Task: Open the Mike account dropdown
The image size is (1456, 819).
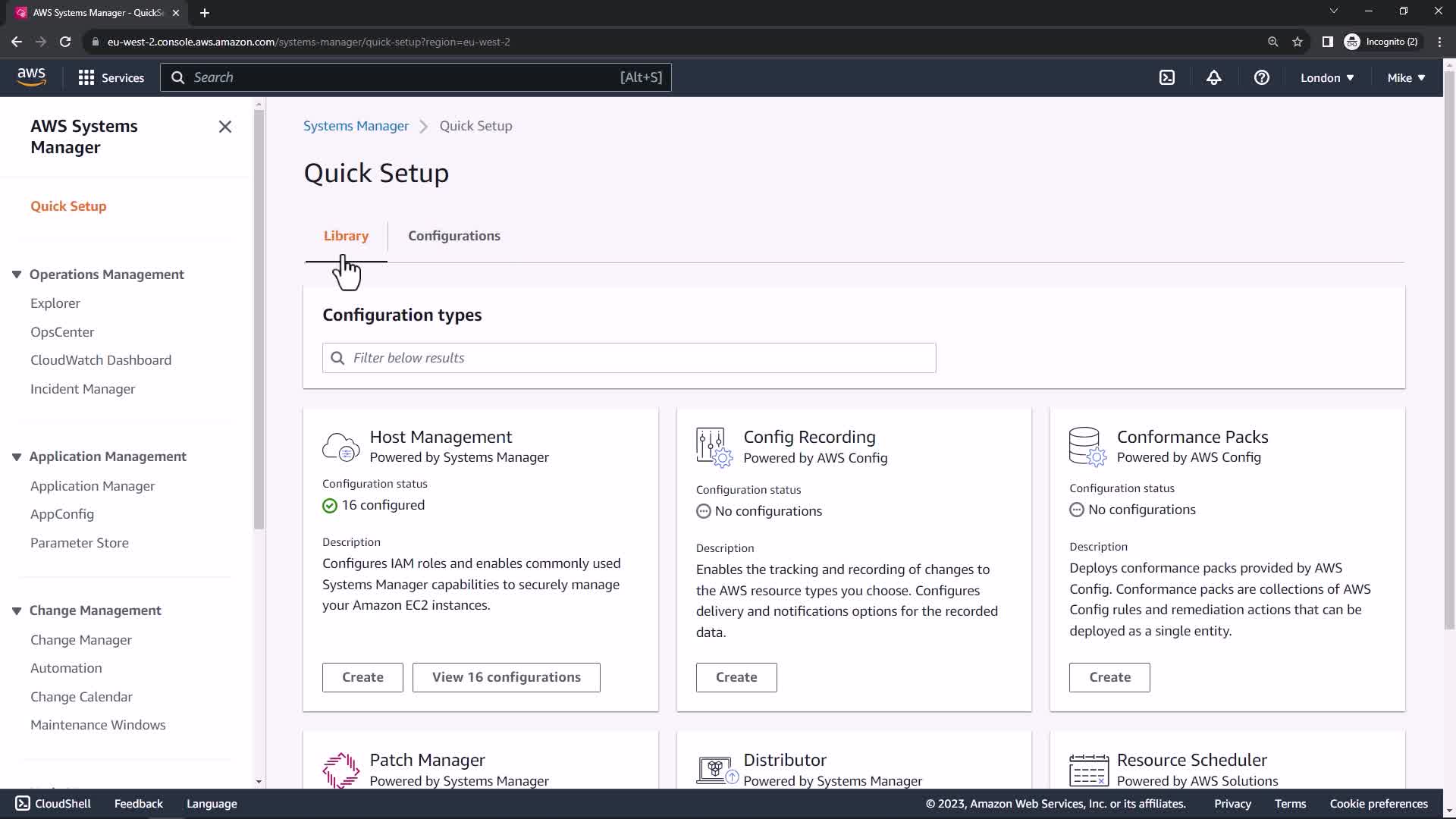Action: pos(1405,77)
